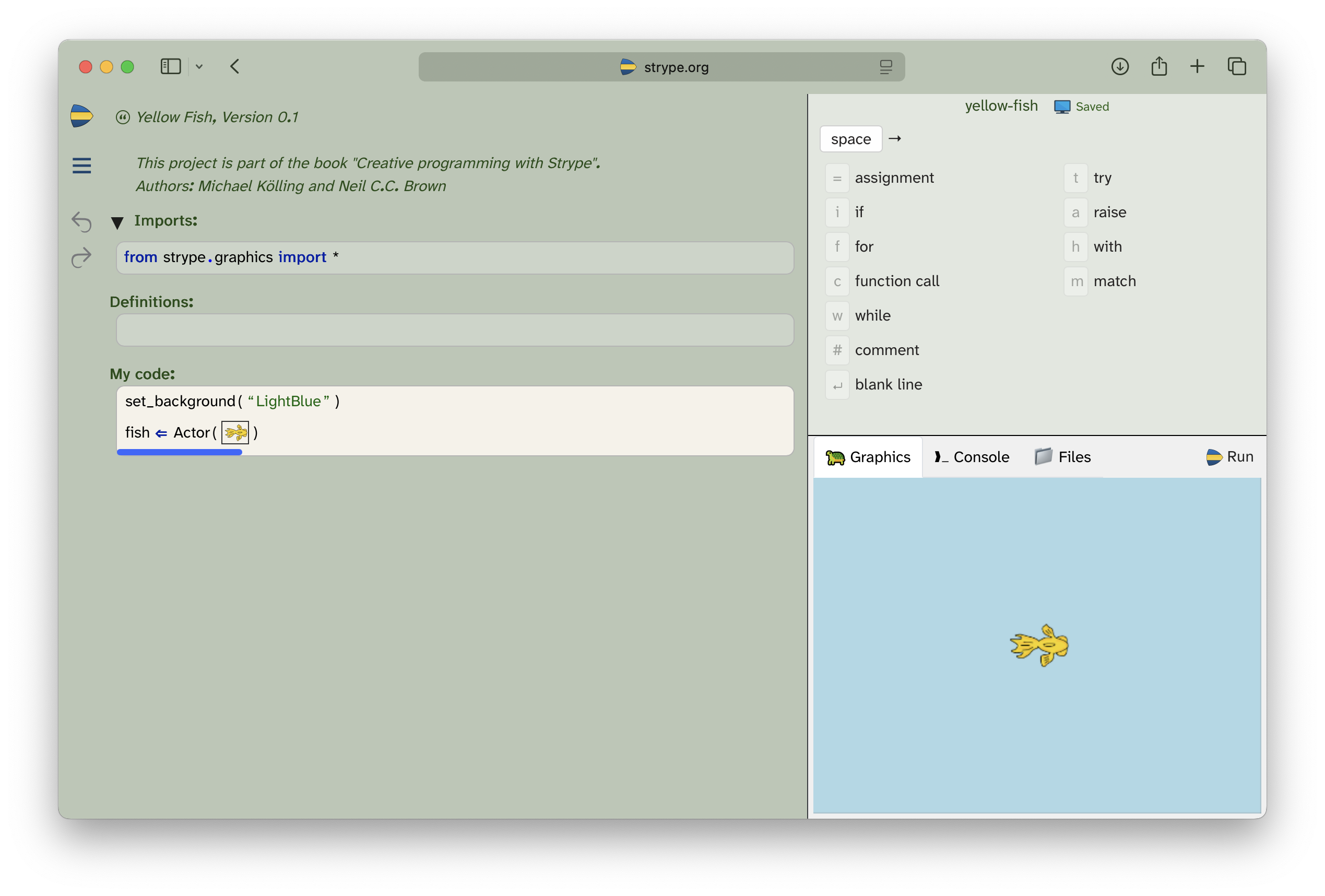This screenshot has height=896, width=1325.
Task: Add a try frame via t key
Action: [x=1076, y=178]
